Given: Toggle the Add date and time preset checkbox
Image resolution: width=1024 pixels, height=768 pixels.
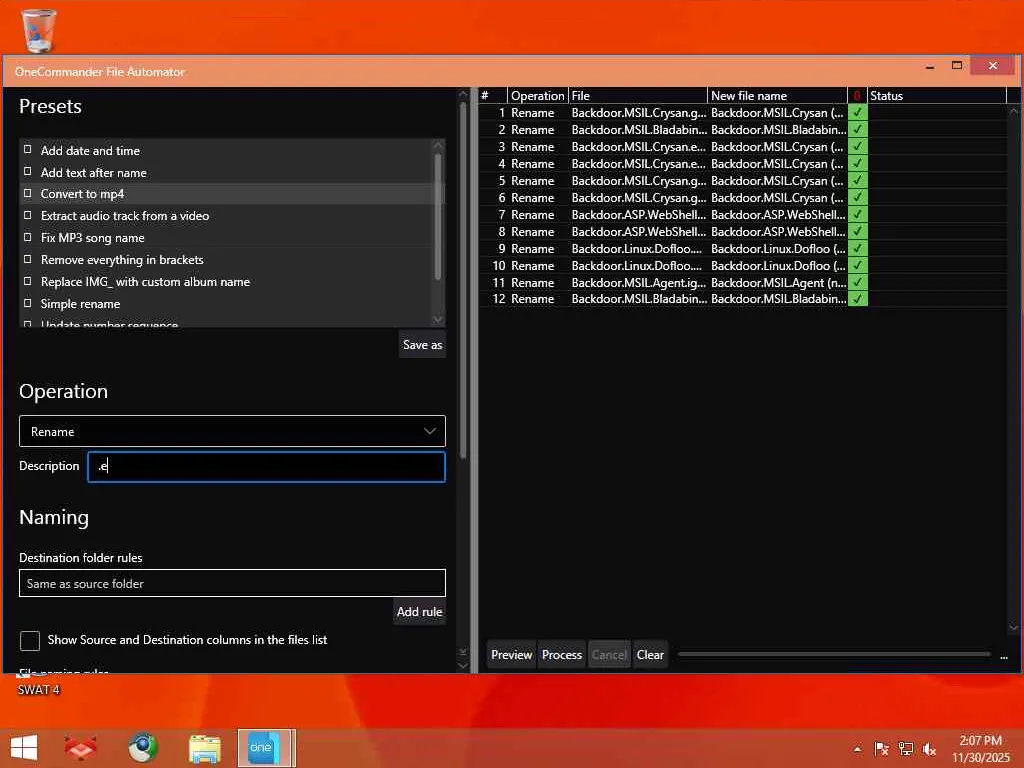Looking at the screenshot, I should pos(27,150).
